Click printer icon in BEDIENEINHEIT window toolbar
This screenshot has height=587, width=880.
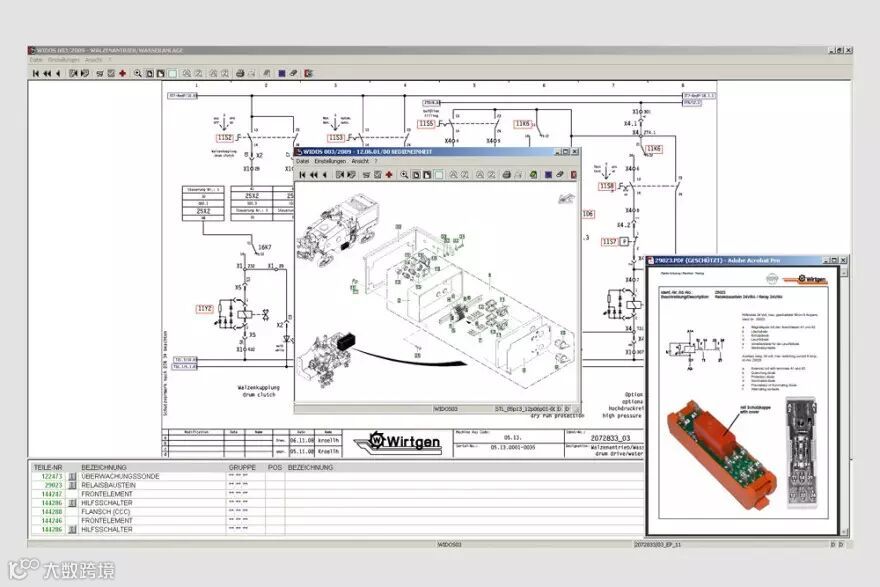tap(507, 175)
